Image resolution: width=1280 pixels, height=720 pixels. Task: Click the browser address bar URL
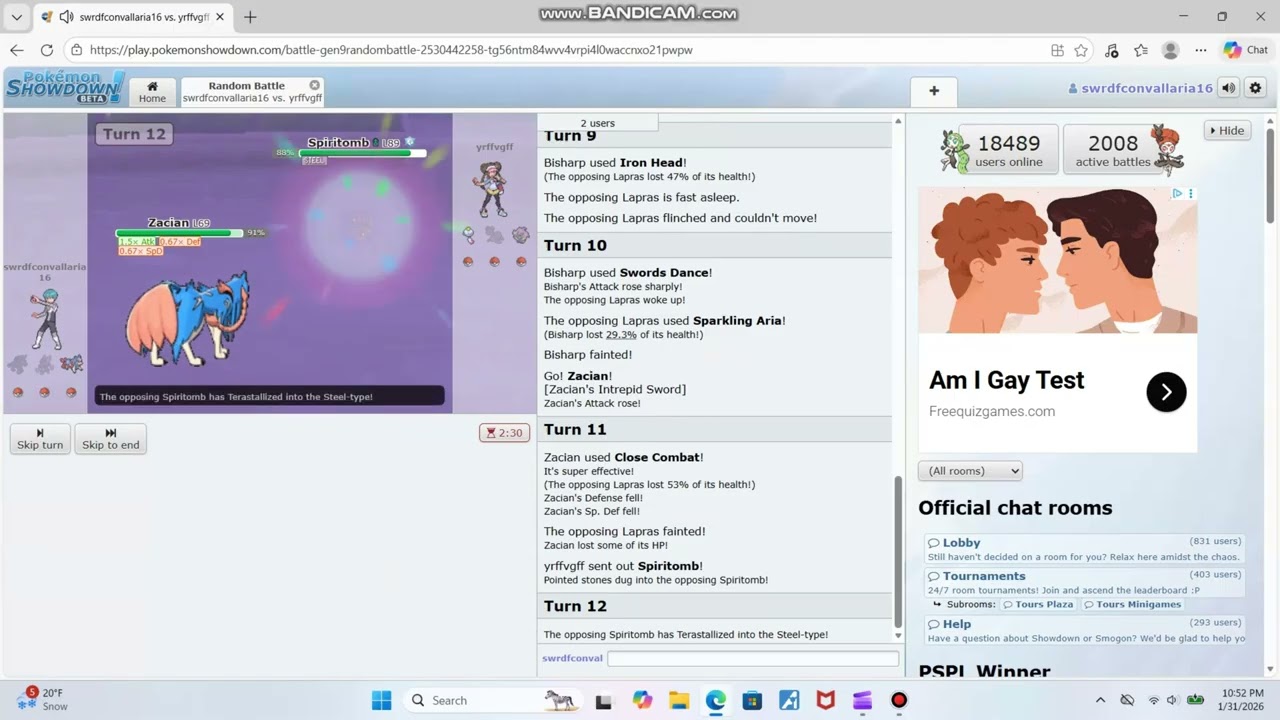[x=391, y=50]
